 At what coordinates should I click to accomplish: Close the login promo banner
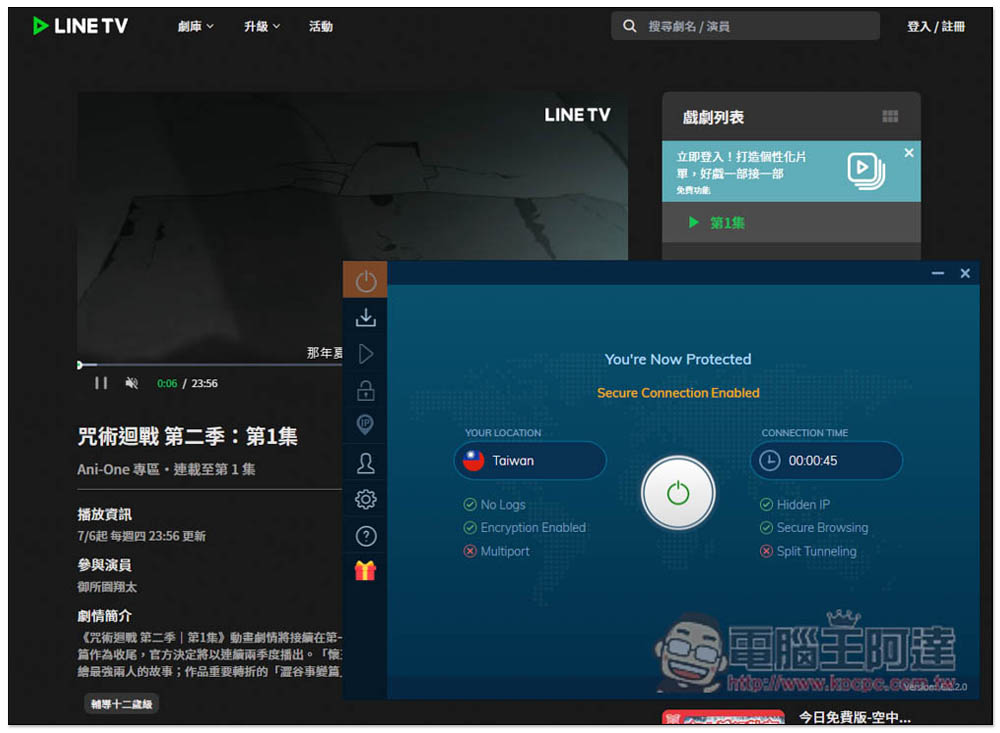(909, 152)
